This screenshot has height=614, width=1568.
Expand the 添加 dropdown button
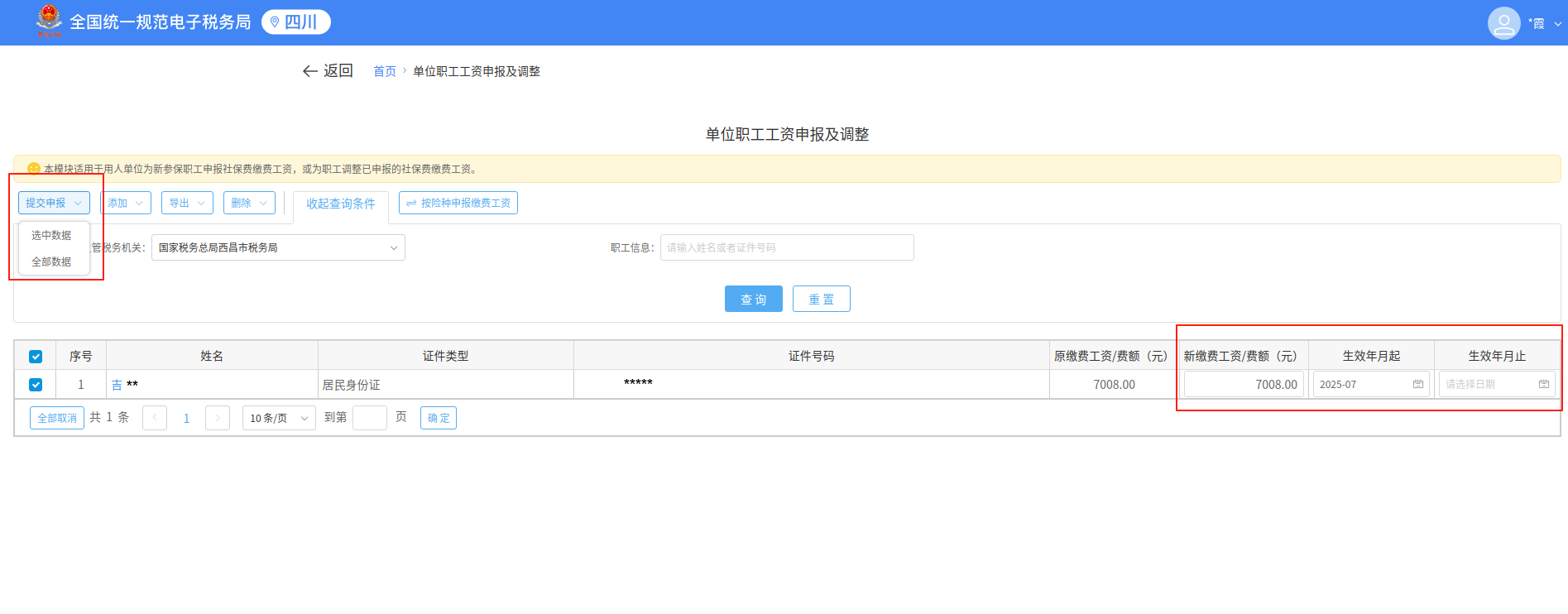click(126, 203)
